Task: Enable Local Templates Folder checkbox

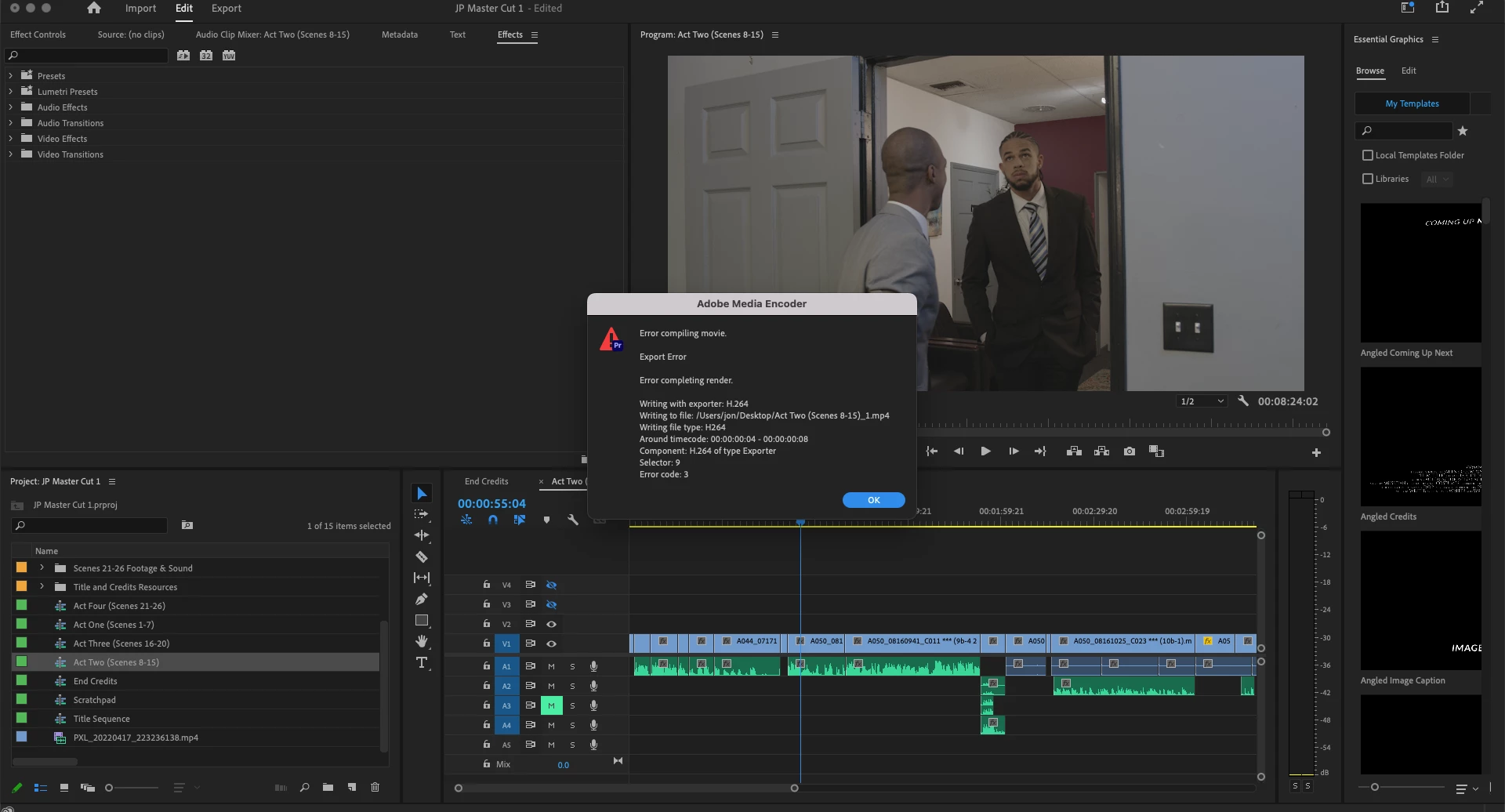Action: [1368, 155]
